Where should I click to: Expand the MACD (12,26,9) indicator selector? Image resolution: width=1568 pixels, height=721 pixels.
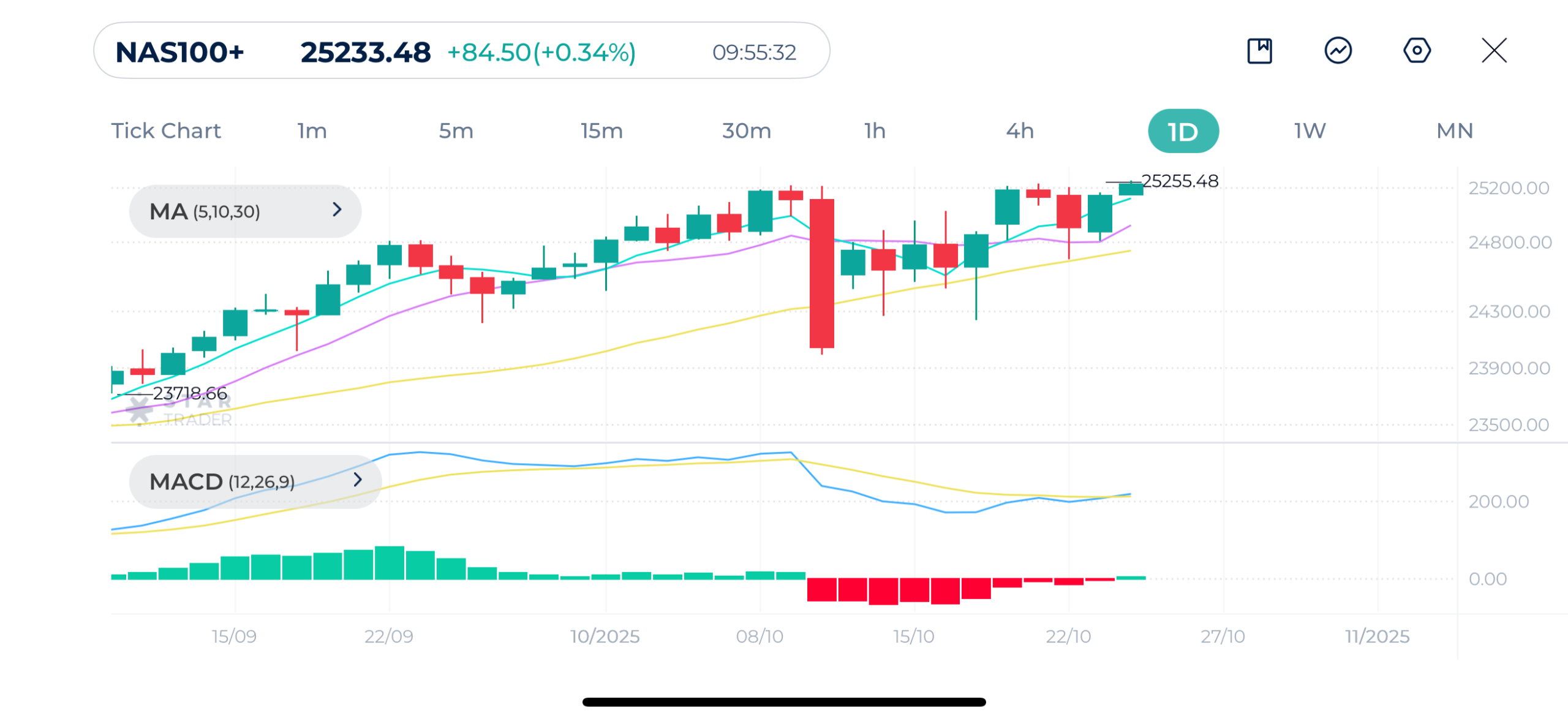click(255, 481)
